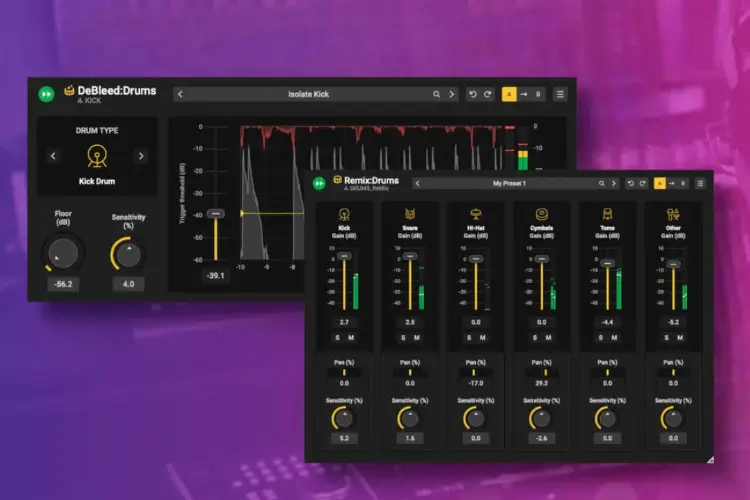Copy A to B in DeBleed:Drums
The width and height of the screenshot is (750, 500).
point(524,94)
